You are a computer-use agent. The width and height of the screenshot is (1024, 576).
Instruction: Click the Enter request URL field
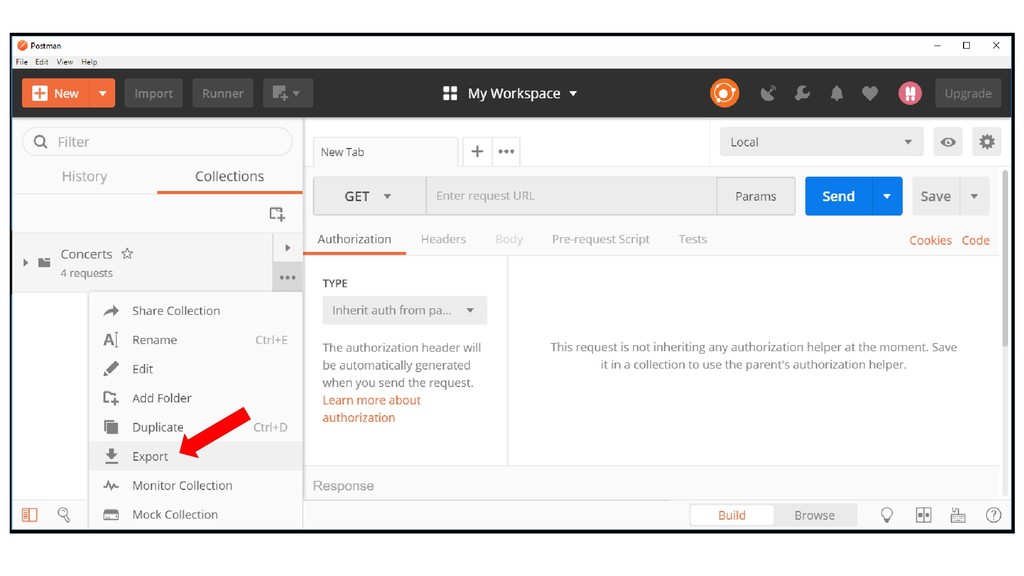click(571, 196)
